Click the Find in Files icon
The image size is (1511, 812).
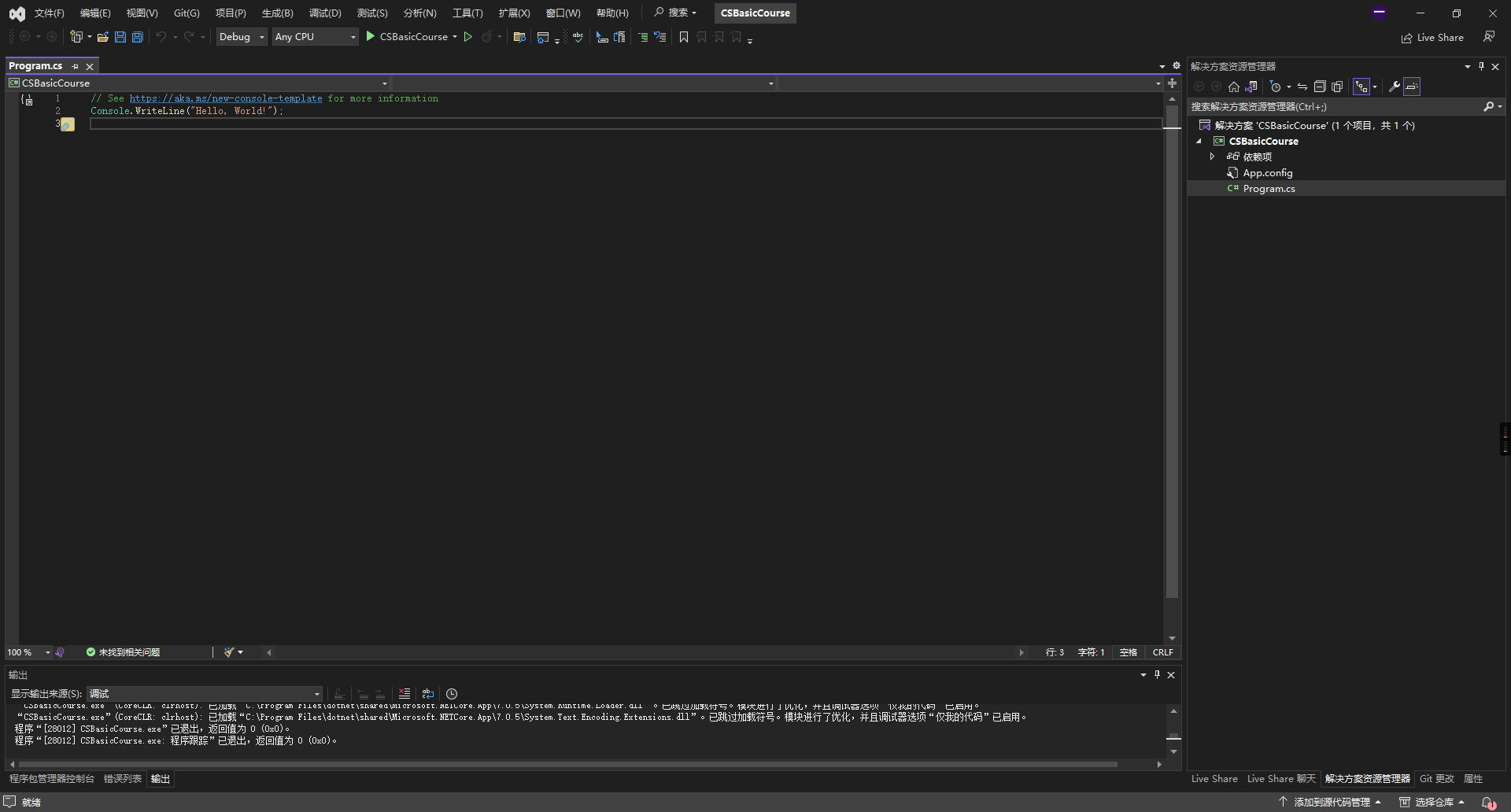click(x=519, y=37)
